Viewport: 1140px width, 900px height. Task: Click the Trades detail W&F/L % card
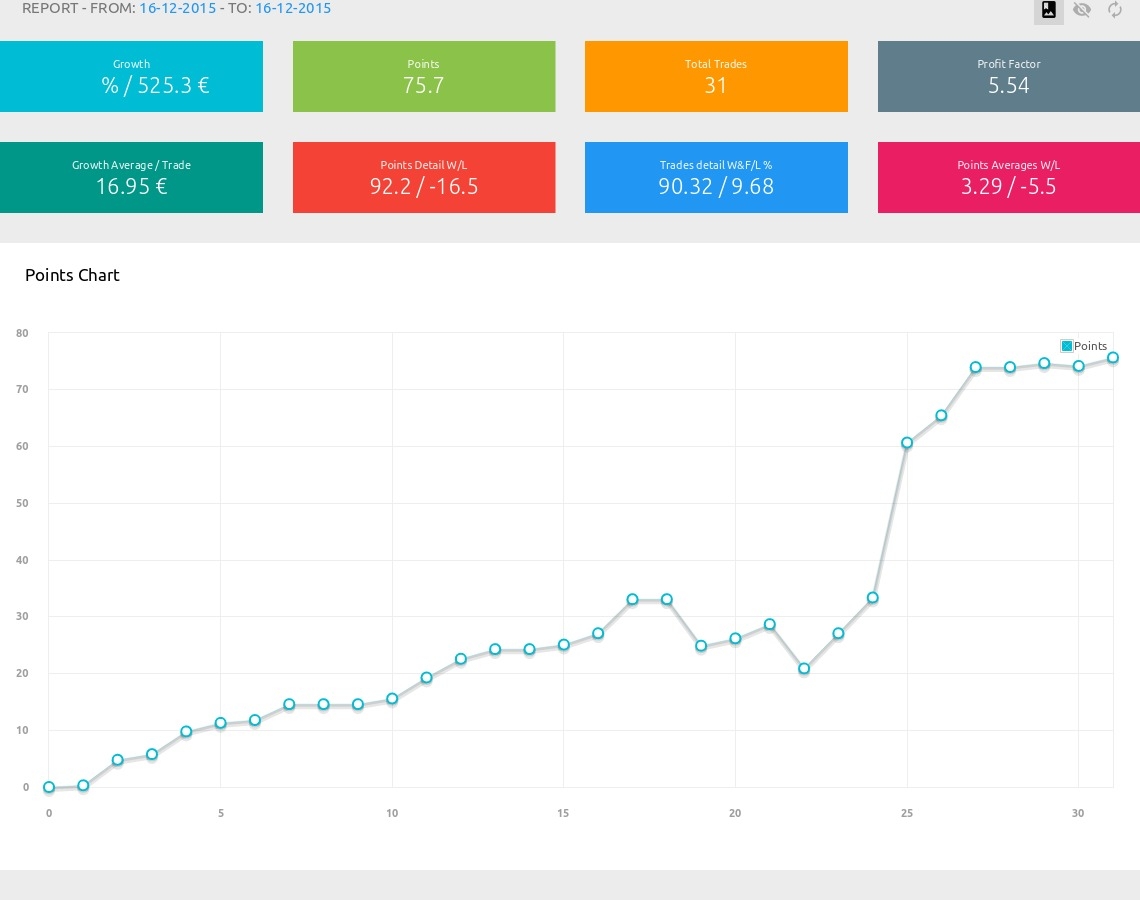point(716,177)
